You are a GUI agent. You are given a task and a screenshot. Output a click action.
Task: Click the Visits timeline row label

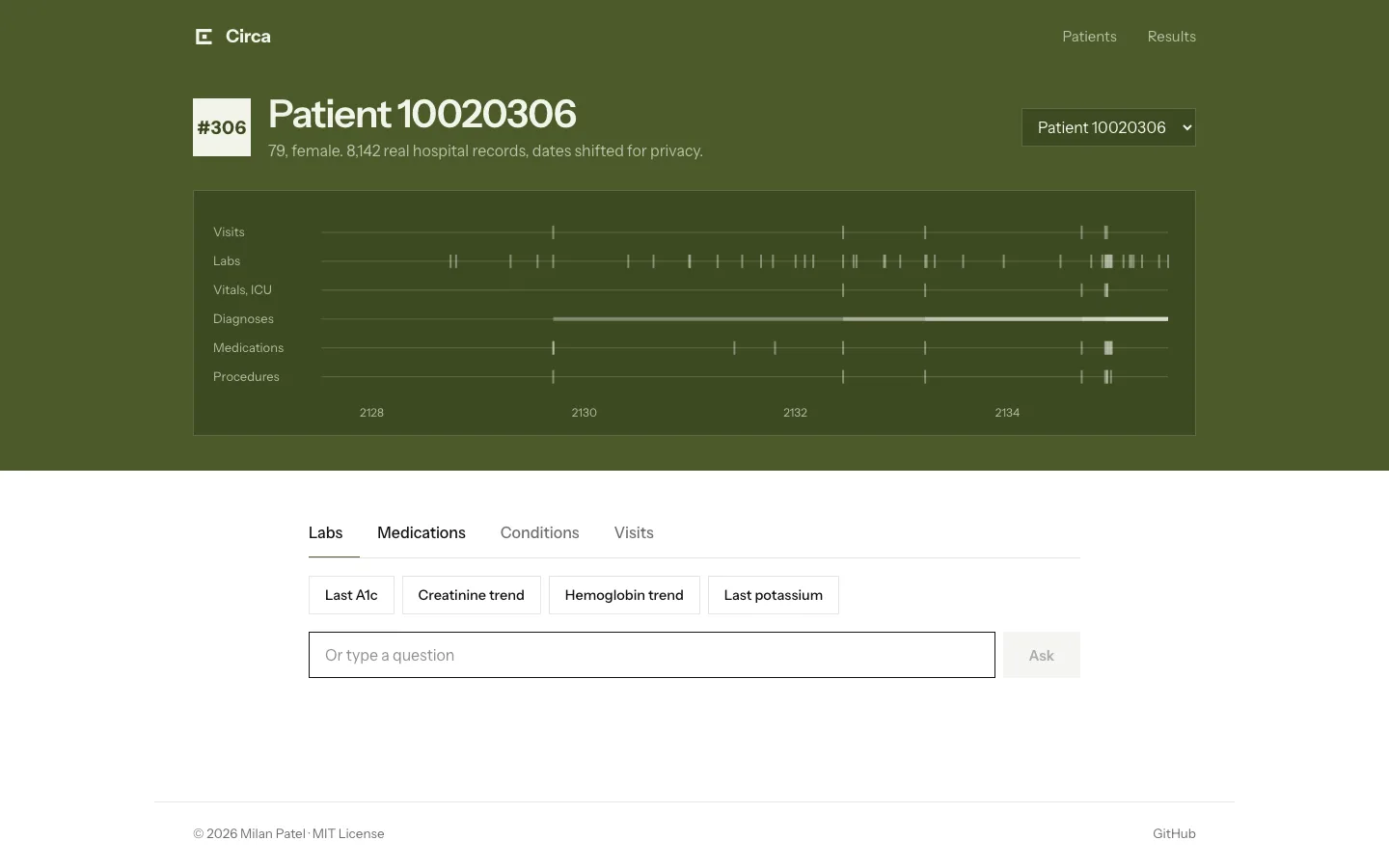pyautogui.click(x=229, y=231)
